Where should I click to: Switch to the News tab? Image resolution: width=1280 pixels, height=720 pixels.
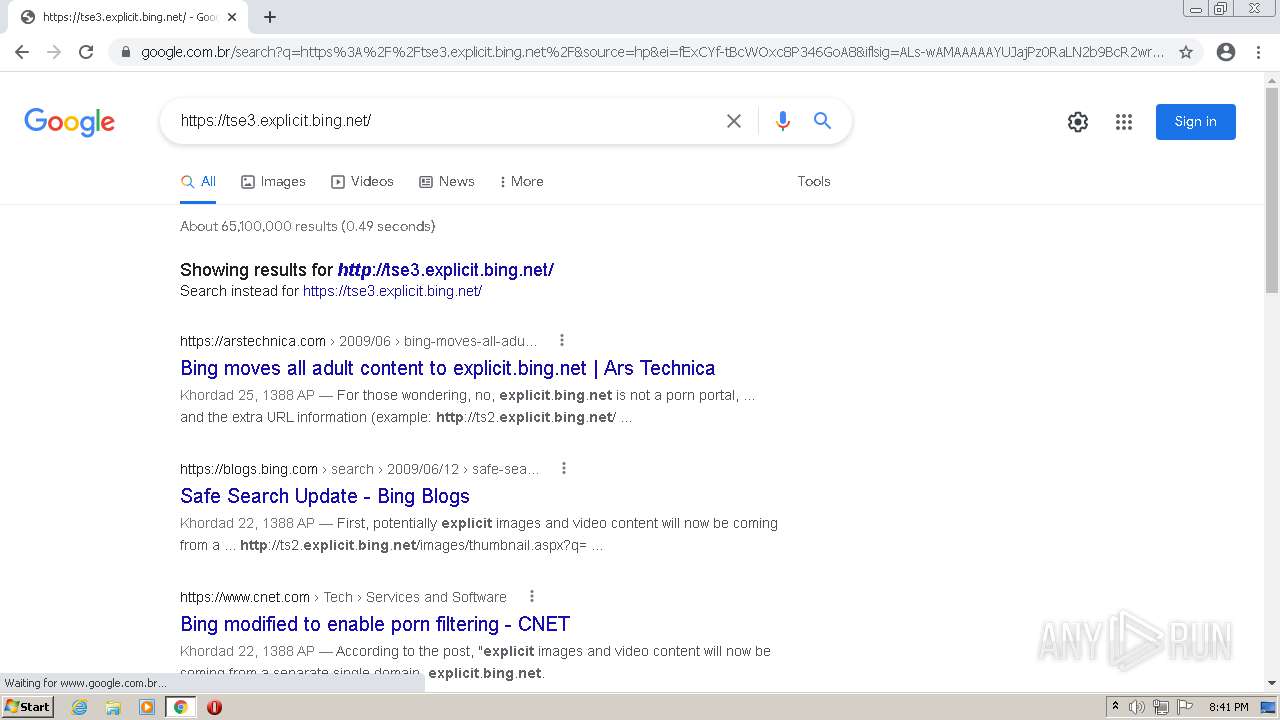(x=446, y=182)
